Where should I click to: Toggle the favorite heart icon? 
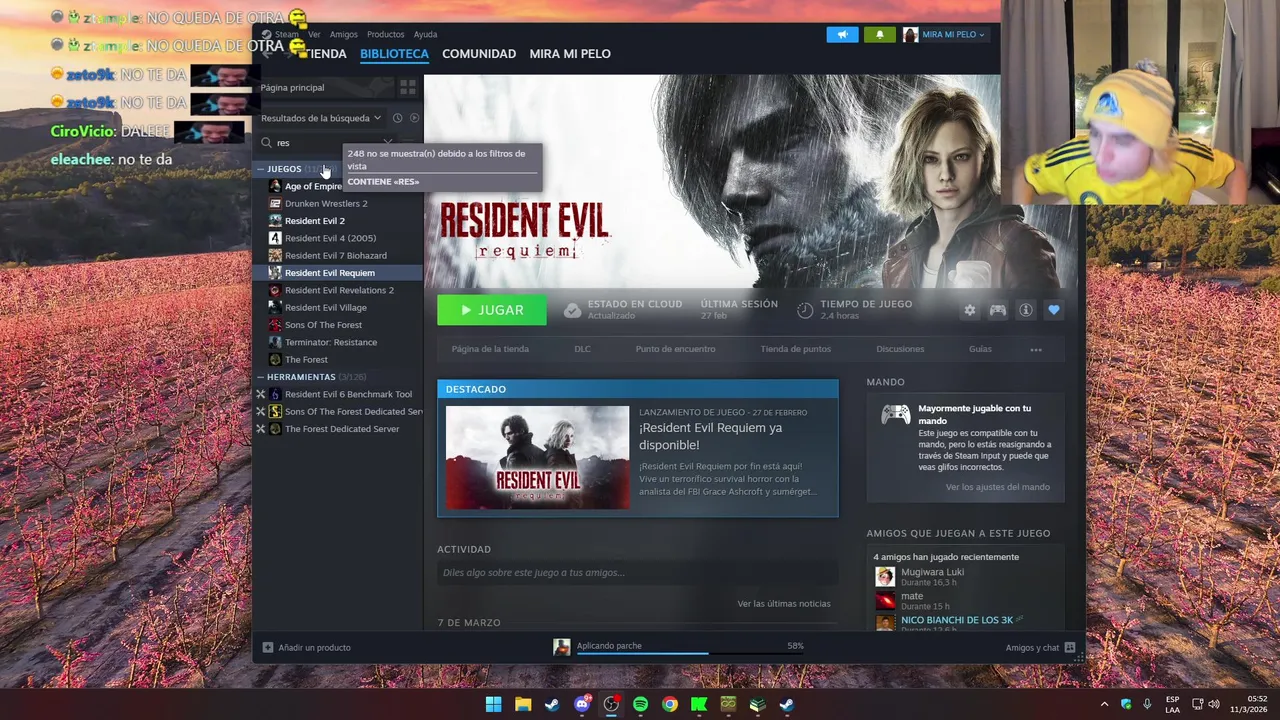pyautogui.click(x=1053, y=310)
